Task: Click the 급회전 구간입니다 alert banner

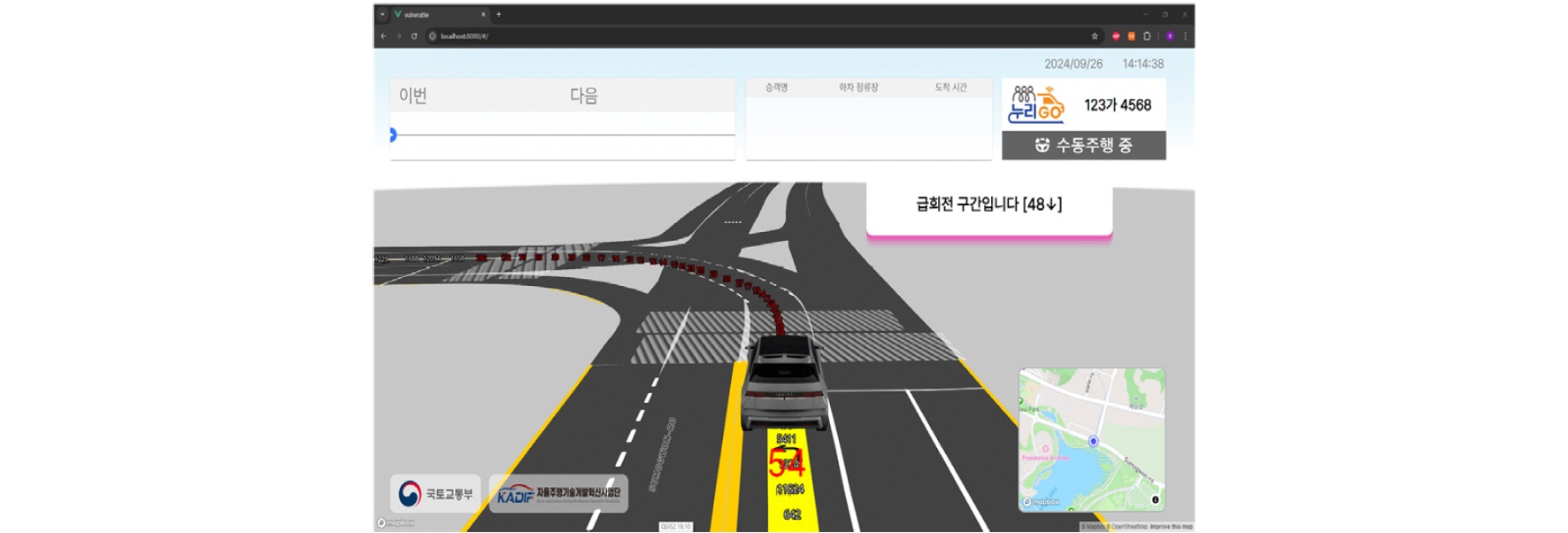Action: click(x=989, y=209)
